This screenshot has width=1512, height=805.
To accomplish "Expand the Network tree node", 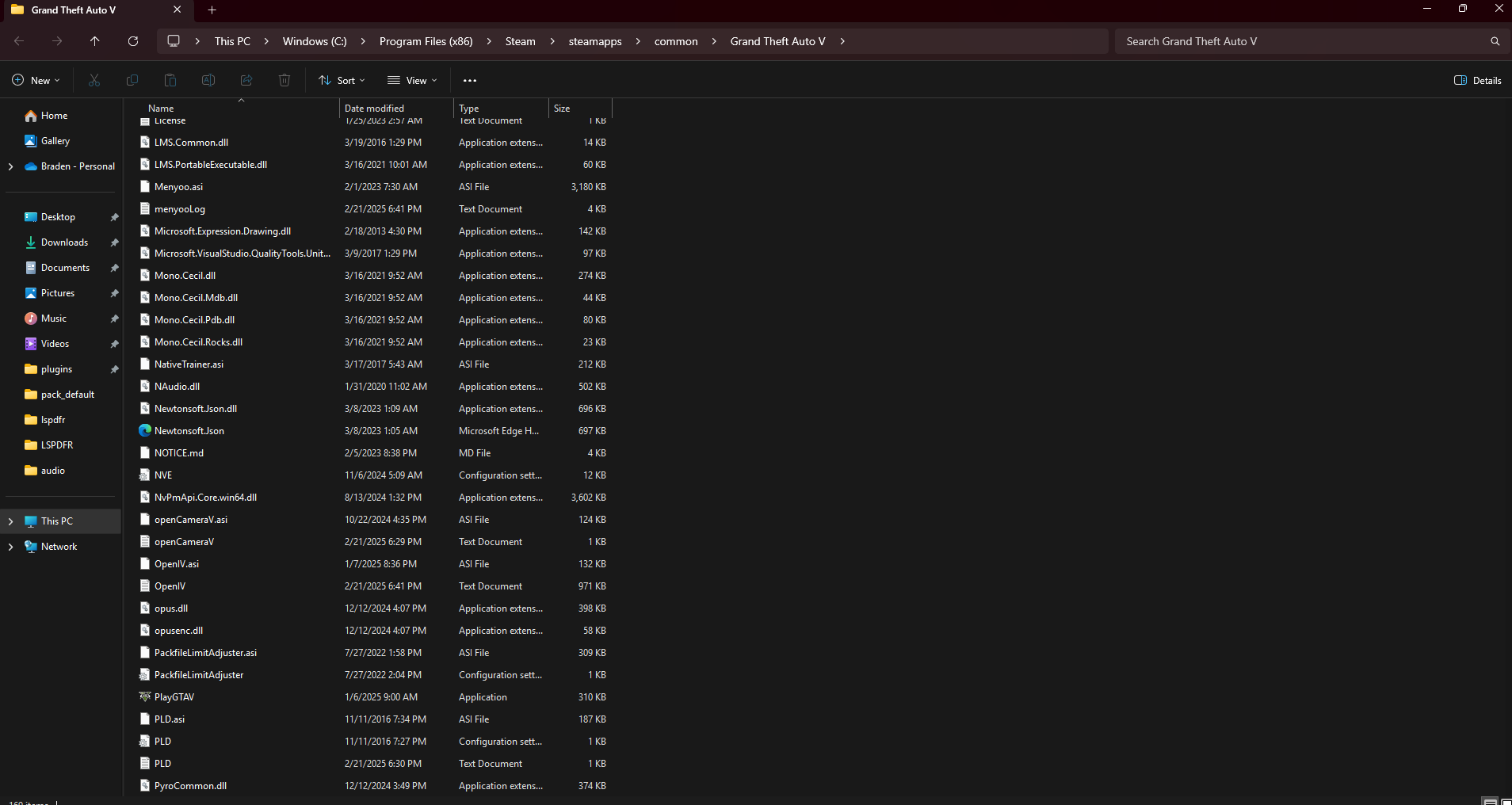I will [10, 547].
